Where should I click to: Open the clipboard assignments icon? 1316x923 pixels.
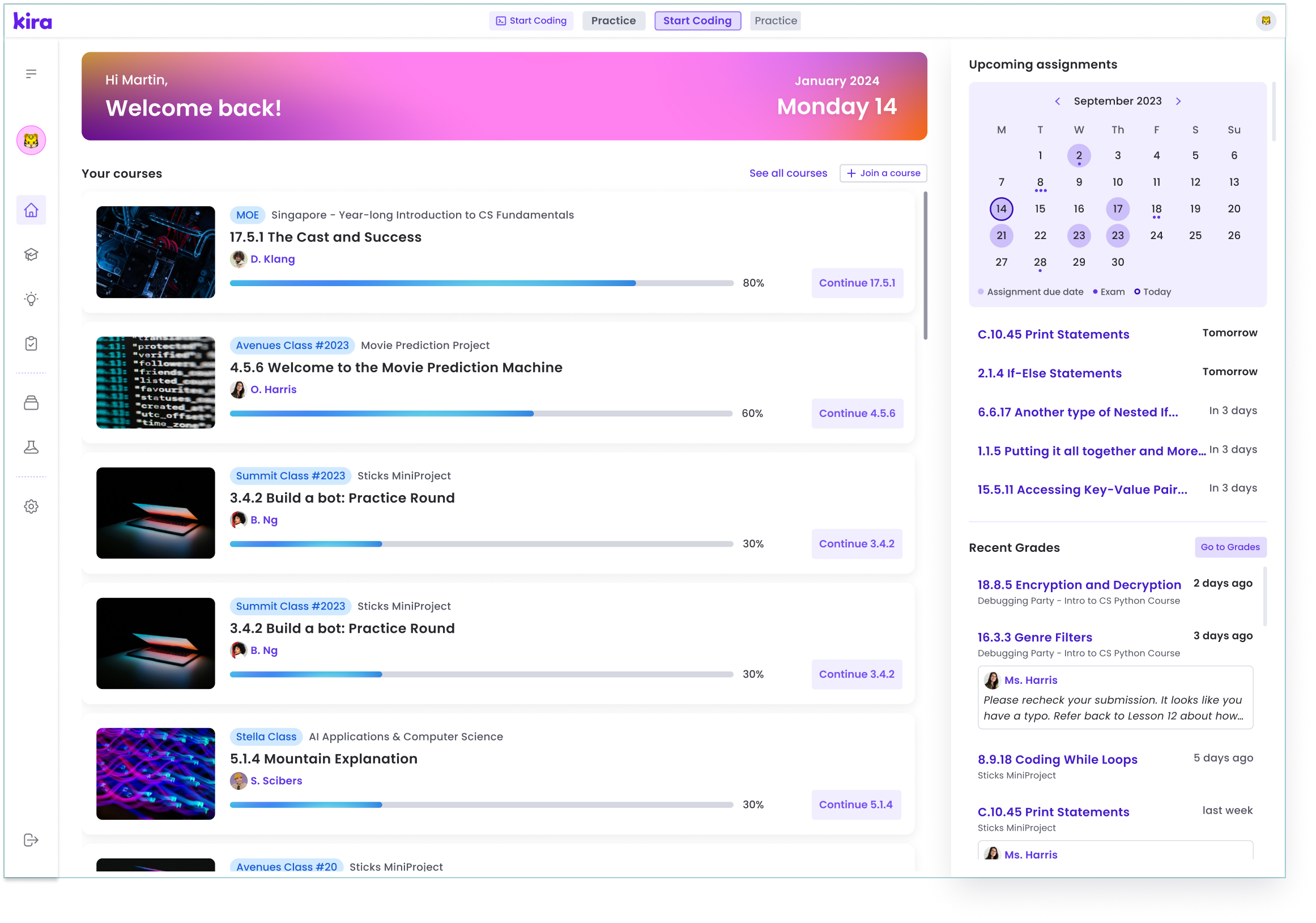(31, 344)
